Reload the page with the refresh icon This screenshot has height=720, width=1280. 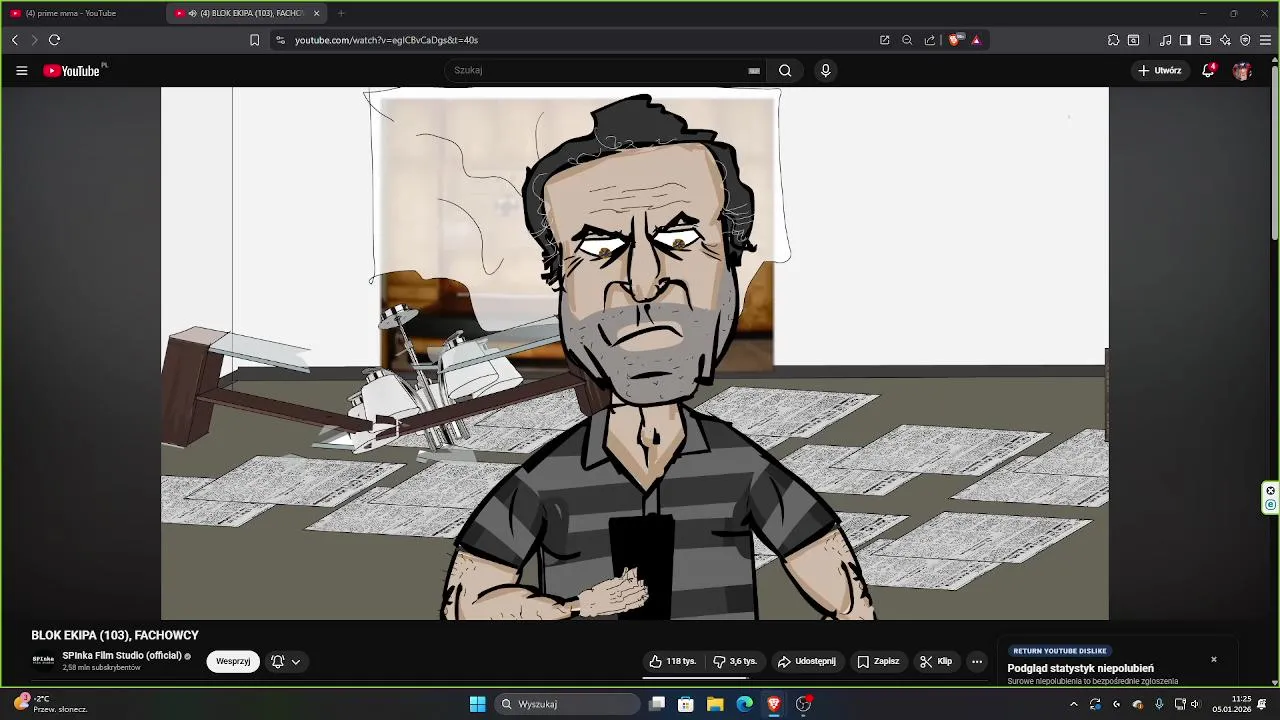[54, 40]
